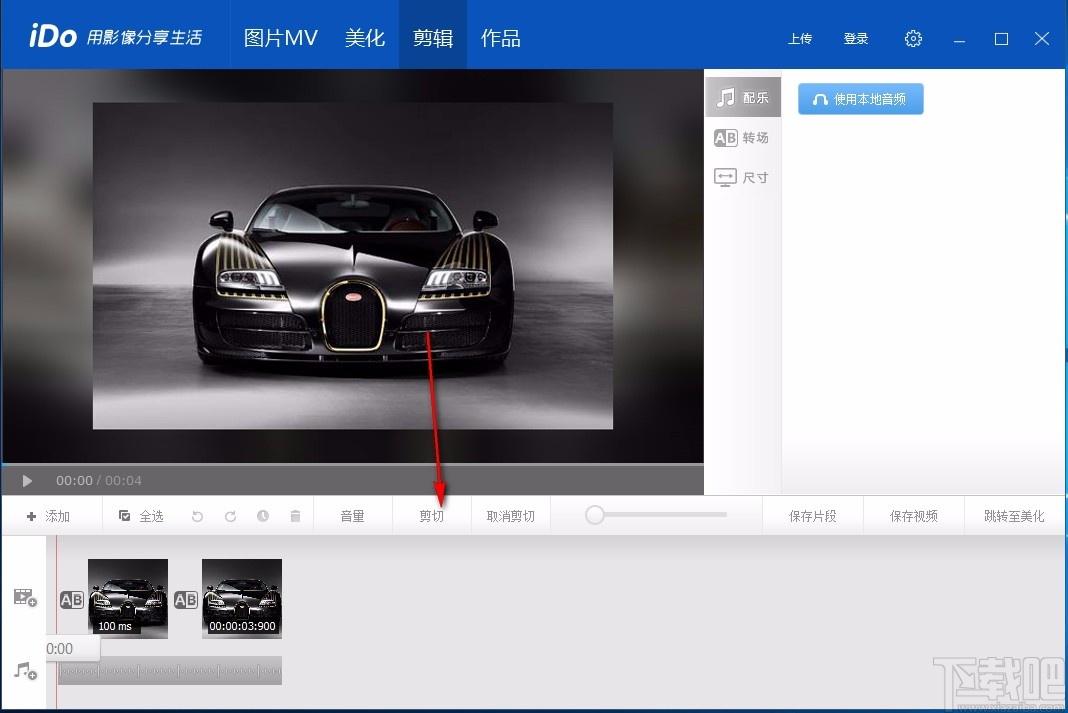Click the 使用本地音频 button
Viewport: 1068px width, 713px height.
(x=861, y=99)
